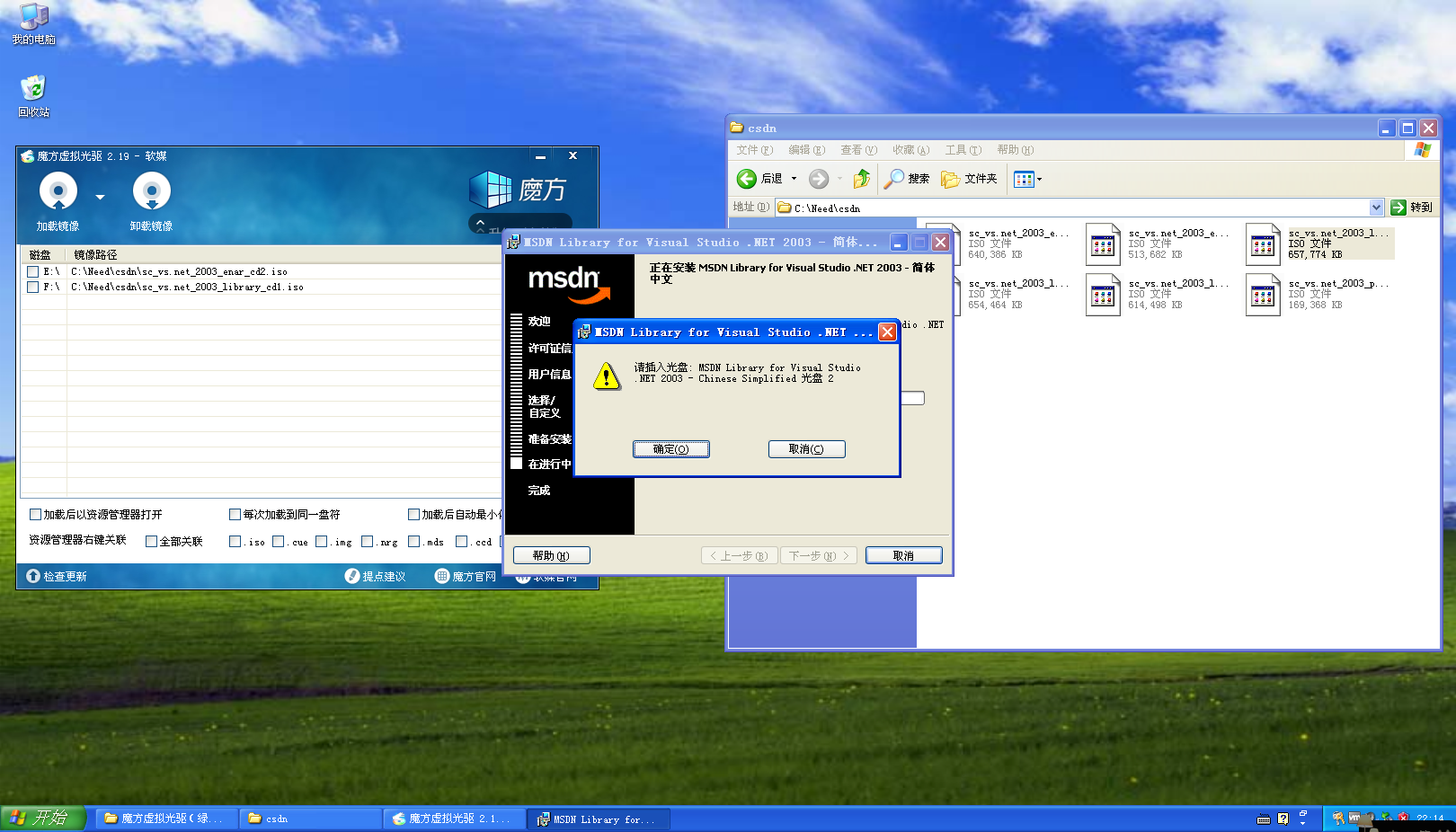The height and width of the screenshot is (832, 1456).
Task: Open the address bar dropdown list
Action: (1376, 207)
